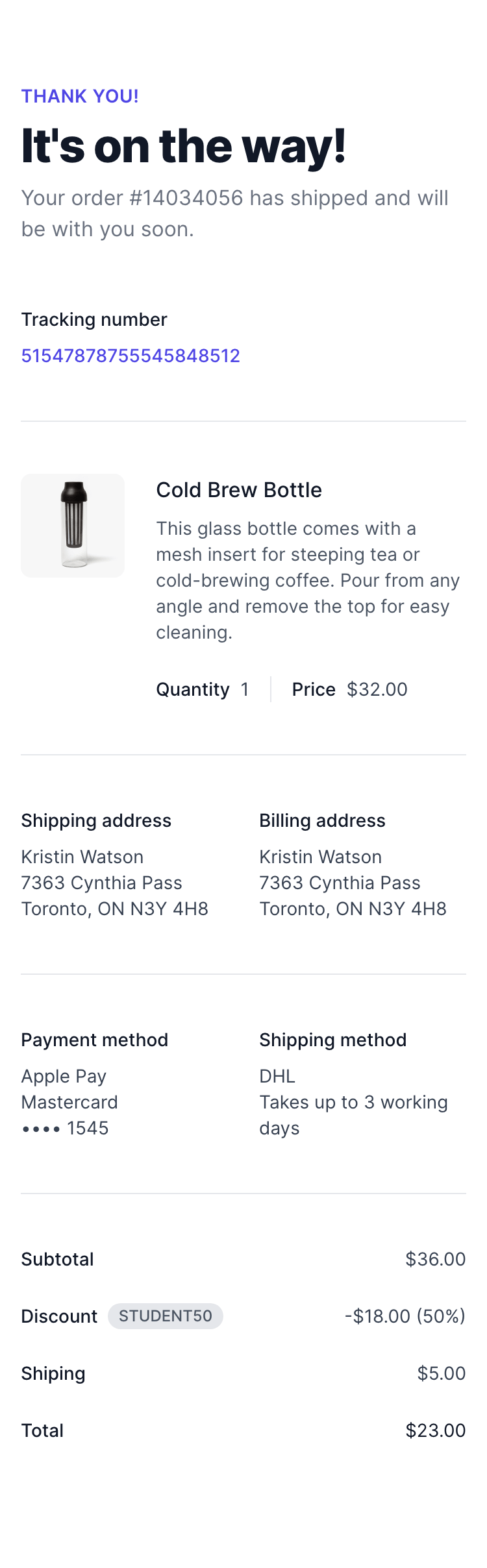Click the Subtotal $36.00 amount
487x1568 pixels.
coord(435,1259)
